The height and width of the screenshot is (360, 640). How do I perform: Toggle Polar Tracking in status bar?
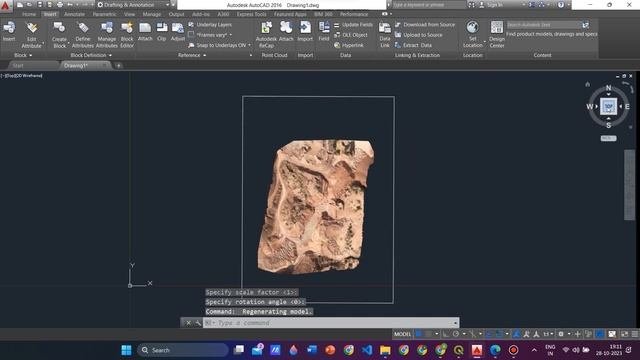tap(456, 334)
